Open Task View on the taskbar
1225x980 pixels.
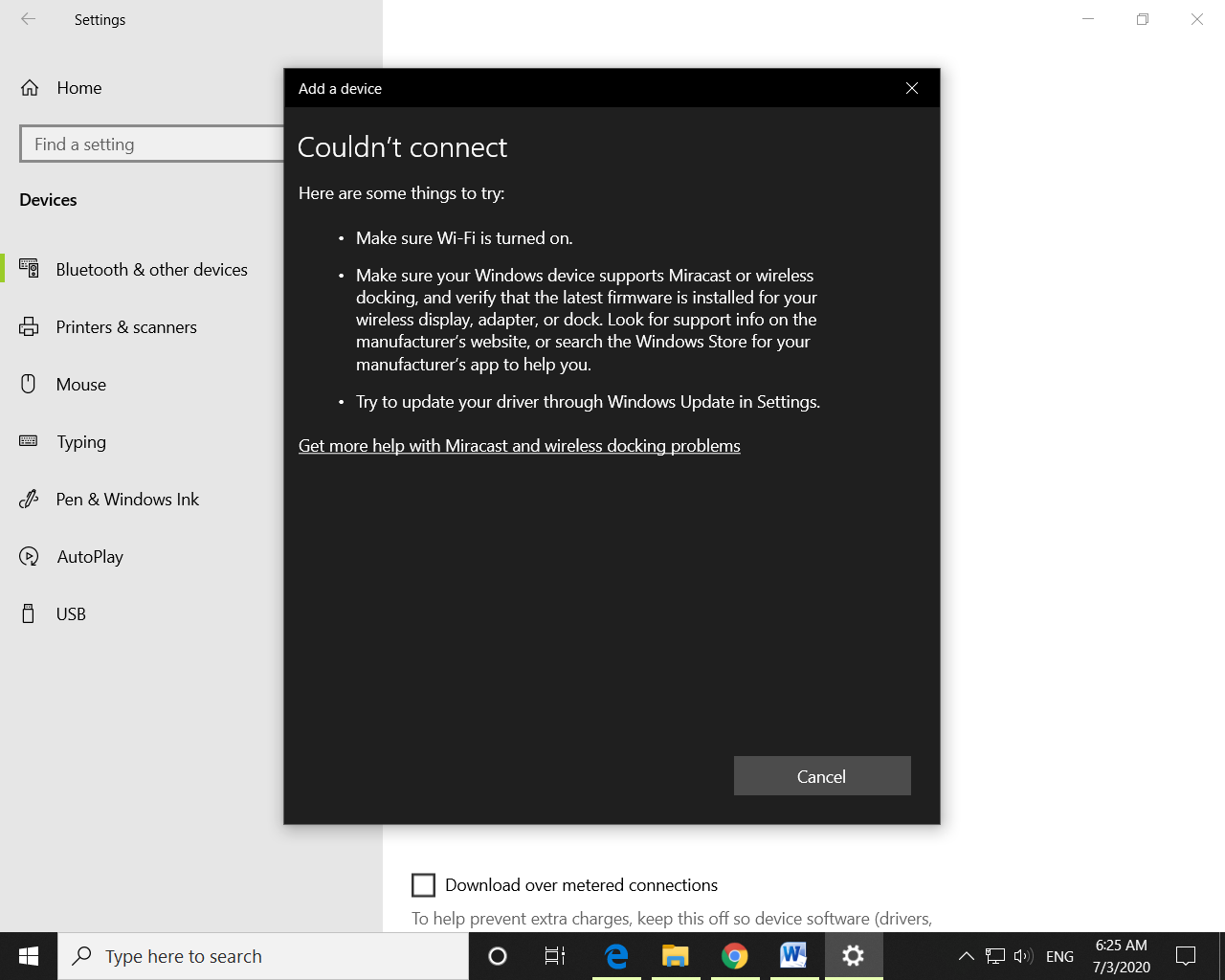[555, 956]
